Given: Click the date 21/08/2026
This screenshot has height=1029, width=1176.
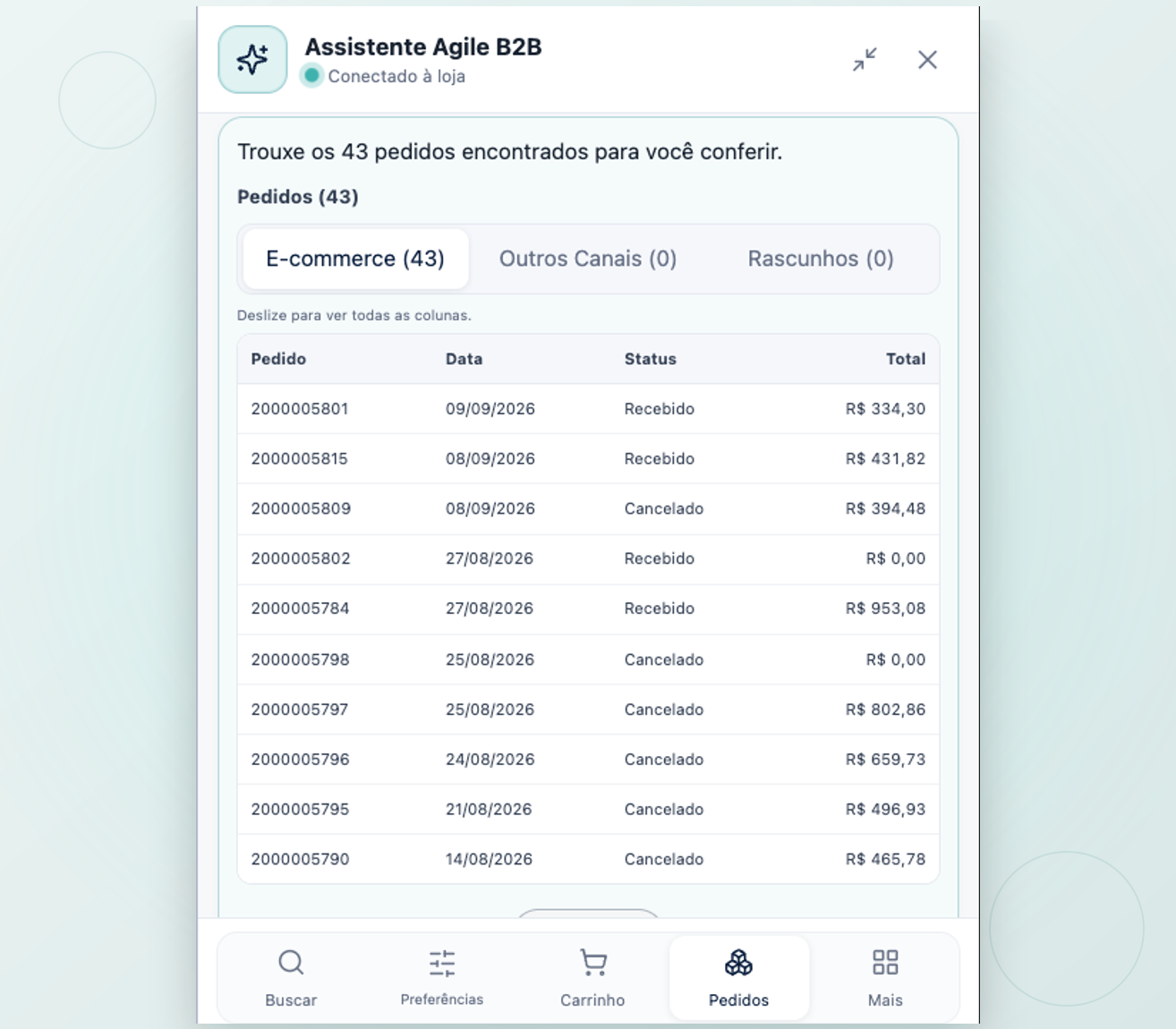Looking at the screenshot, I should click(489, 809).
